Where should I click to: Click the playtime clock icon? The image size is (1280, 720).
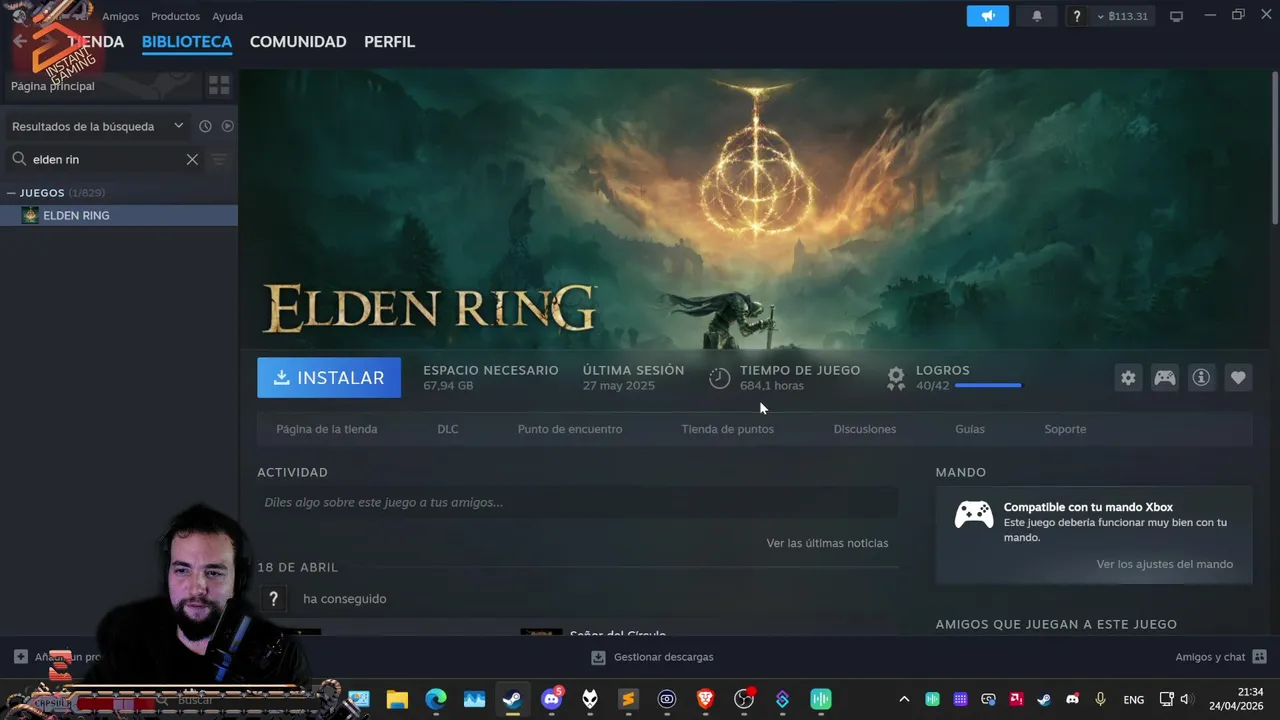720,378
